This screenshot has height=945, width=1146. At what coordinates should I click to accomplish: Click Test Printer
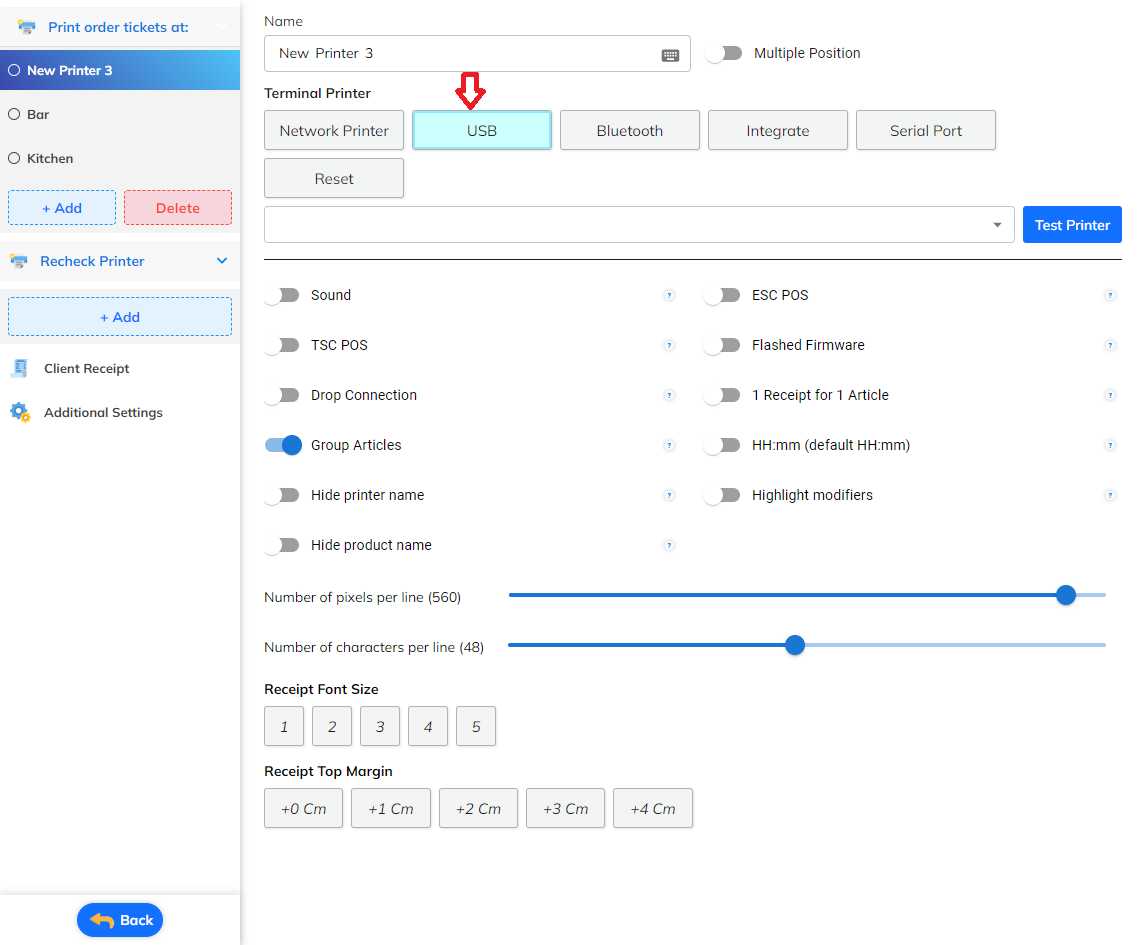(1072, 224)
